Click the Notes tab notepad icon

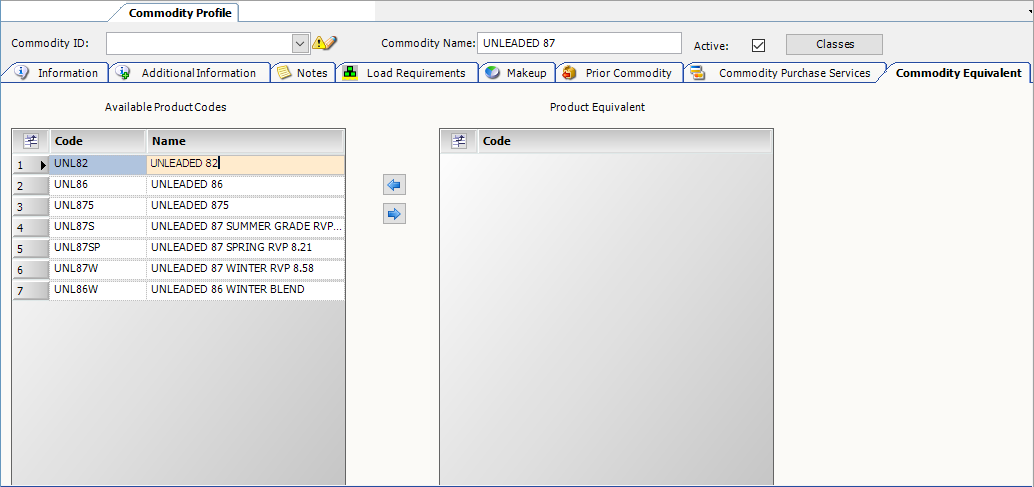284,73
